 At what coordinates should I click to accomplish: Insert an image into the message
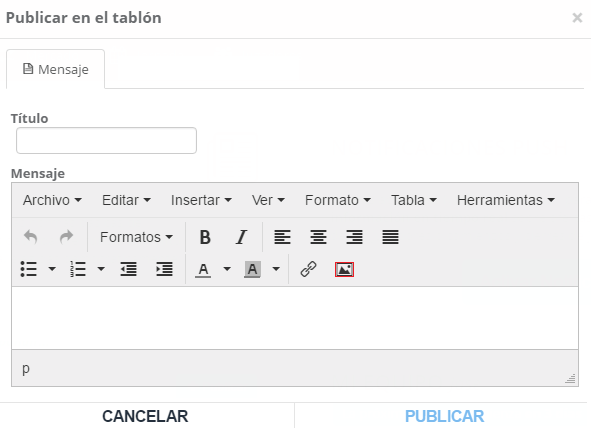pyautogui.click(x=344, y=269)
